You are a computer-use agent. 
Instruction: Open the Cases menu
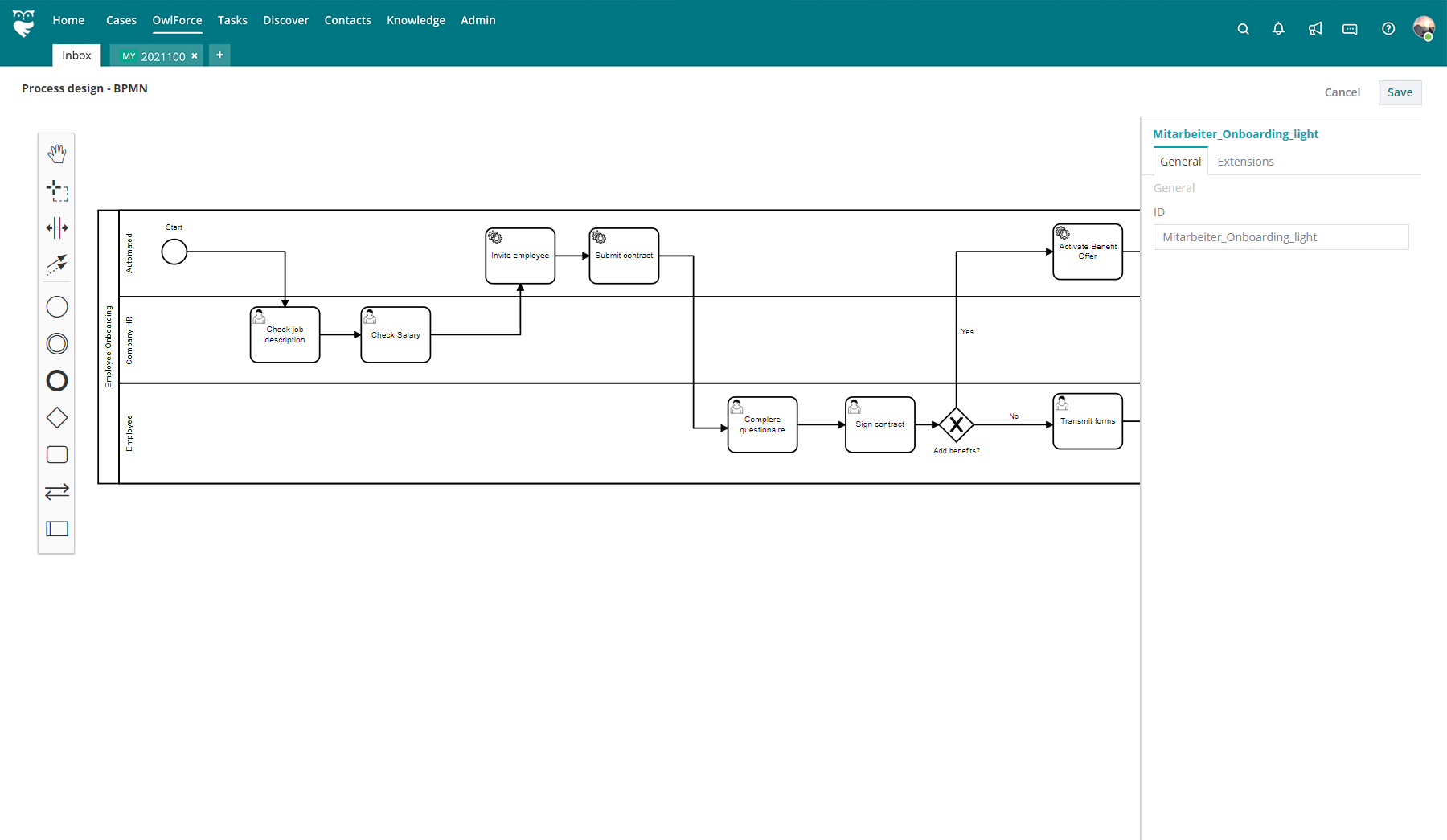pos(121,20)
